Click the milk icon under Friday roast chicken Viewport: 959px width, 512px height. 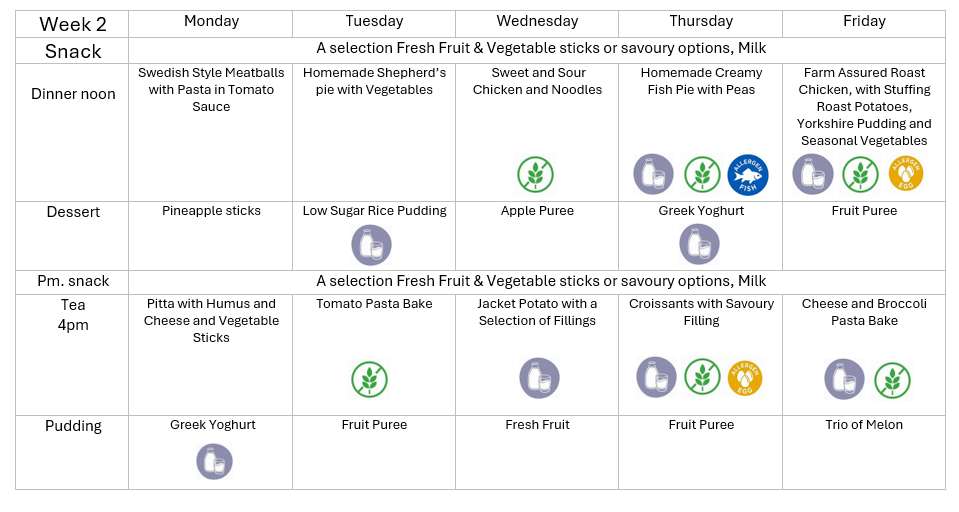[x=813, y=174]
